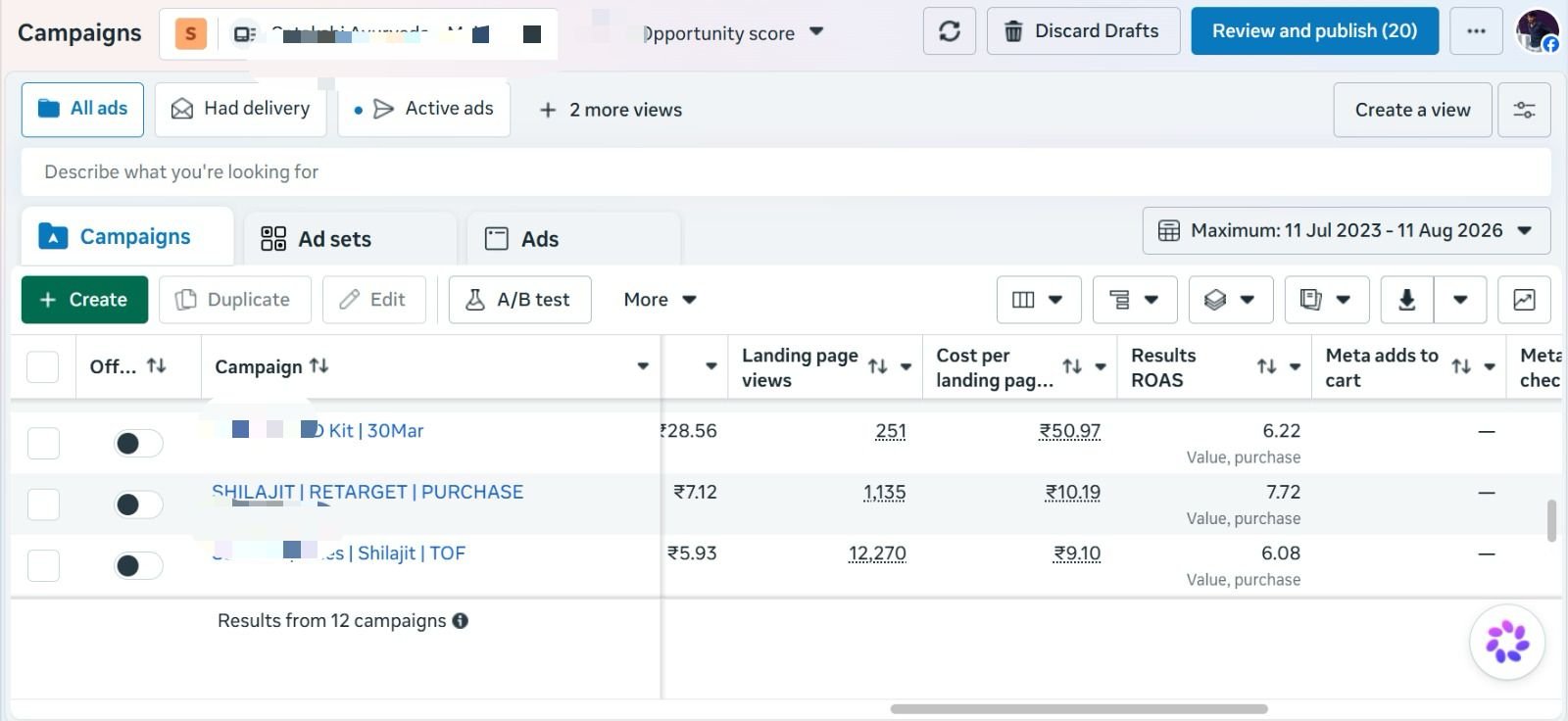Sort by the Campaign column arrows
This screenshot has width=1568, height=721.
[319, 366]
